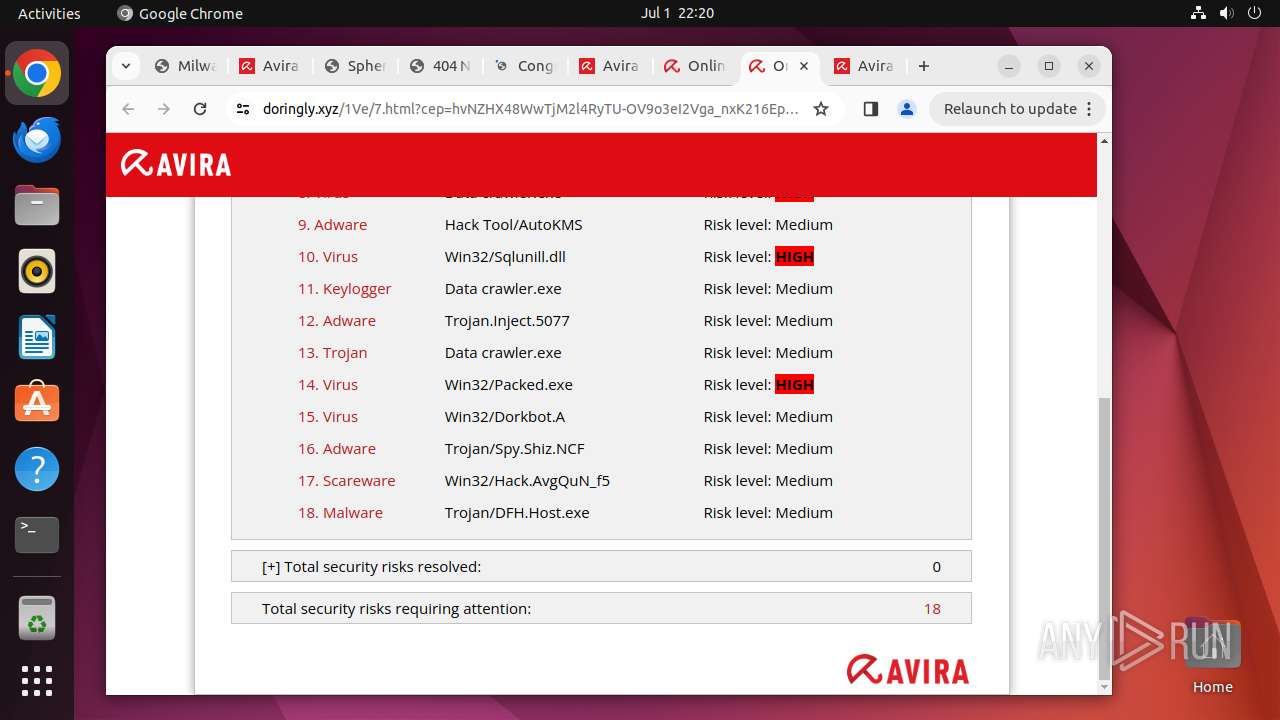Screen dimensions: 1280x720
Task: Click Trojan/DFH.Host.exe file name
Action: (x=517, y=512)
